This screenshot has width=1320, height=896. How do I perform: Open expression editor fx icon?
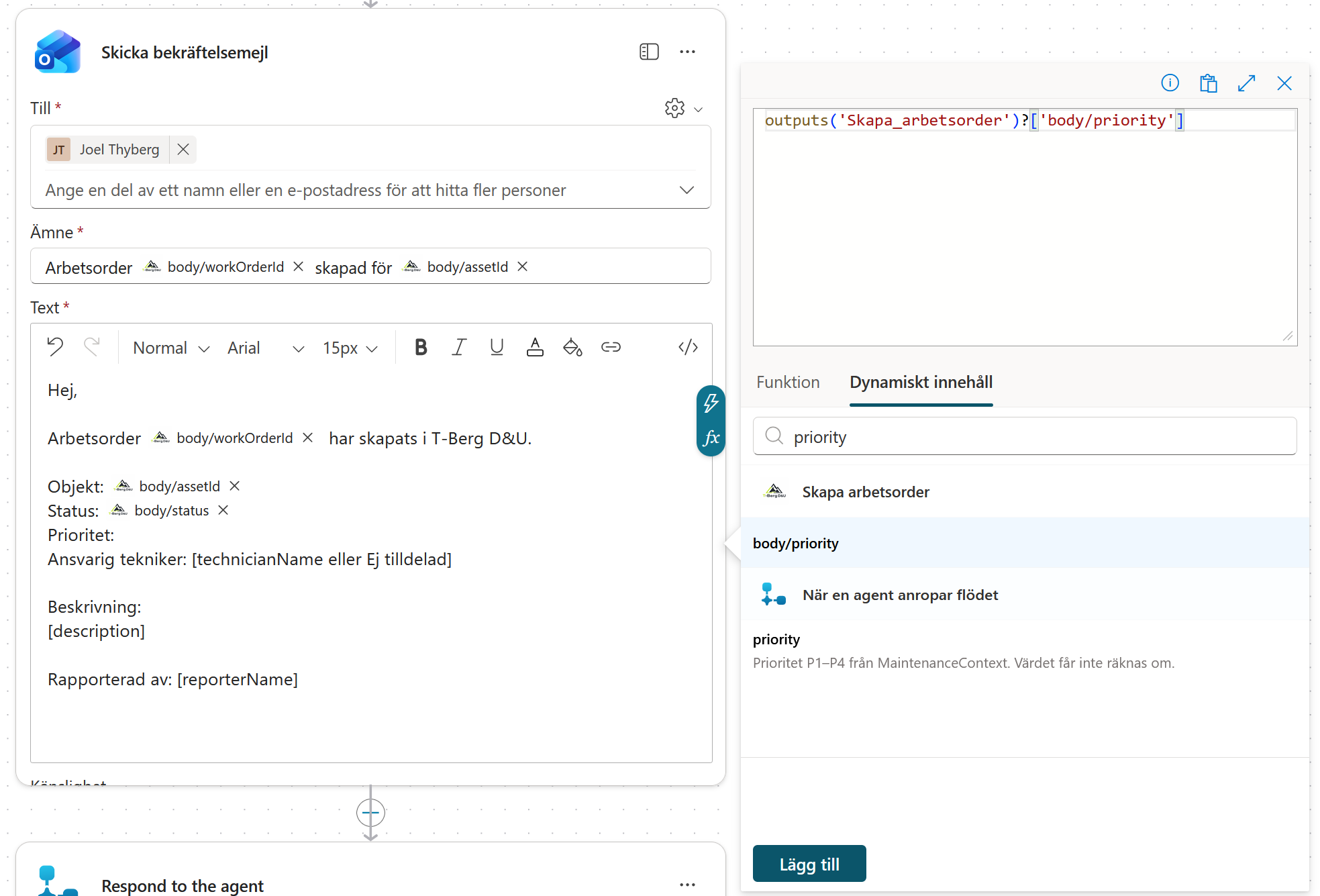point(711,438)
